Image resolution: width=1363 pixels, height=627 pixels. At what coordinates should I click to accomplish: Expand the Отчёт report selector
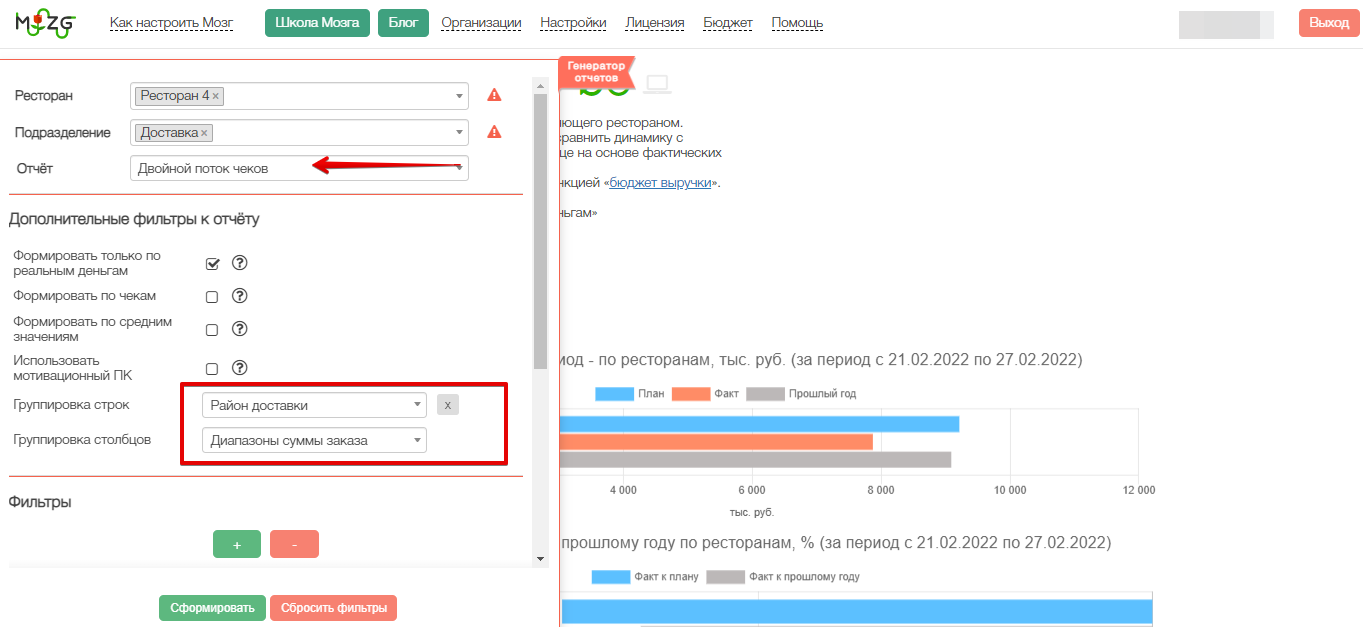tap(299, 168)
